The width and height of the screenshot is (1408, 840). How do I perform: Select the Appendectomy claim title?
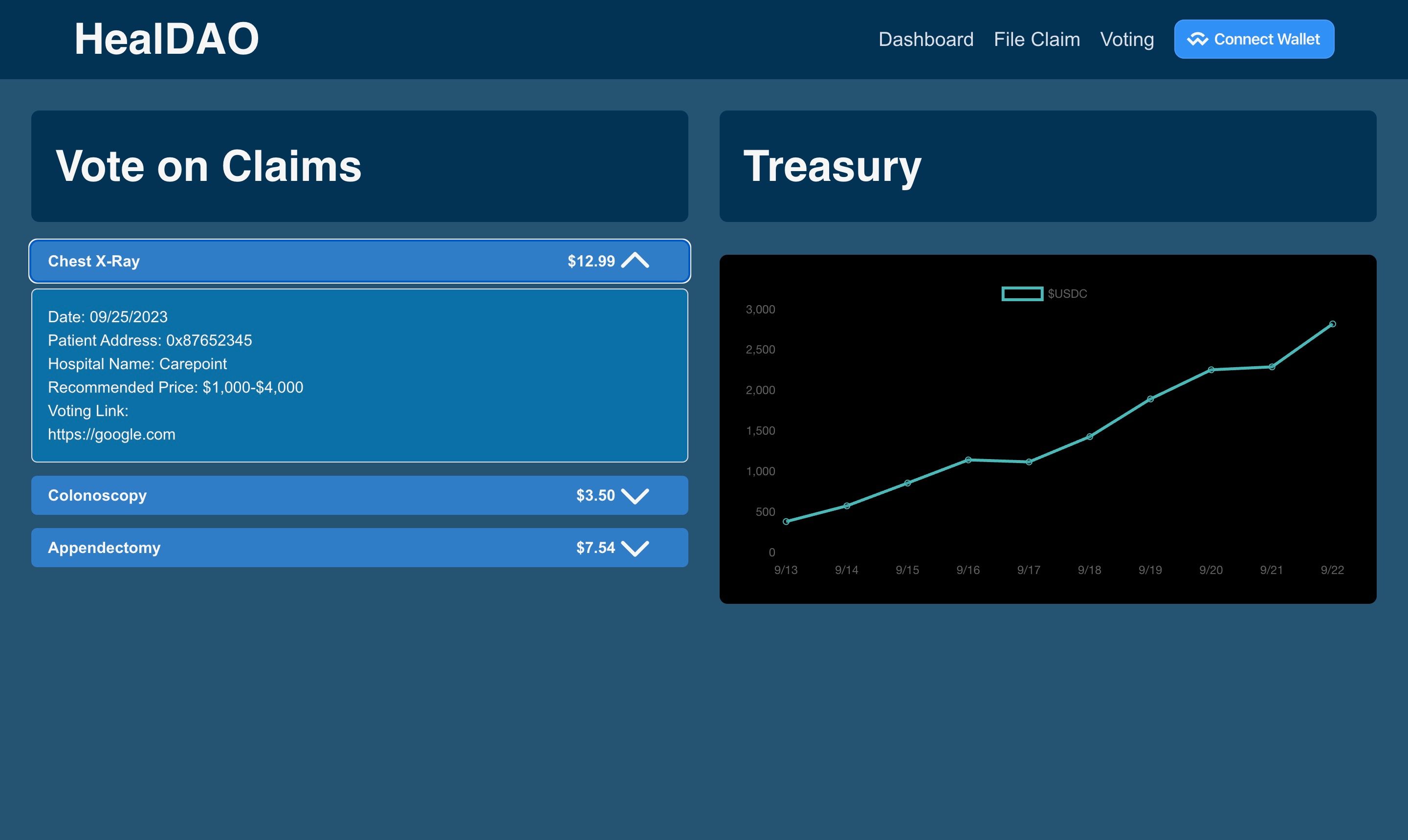point(104,547)
